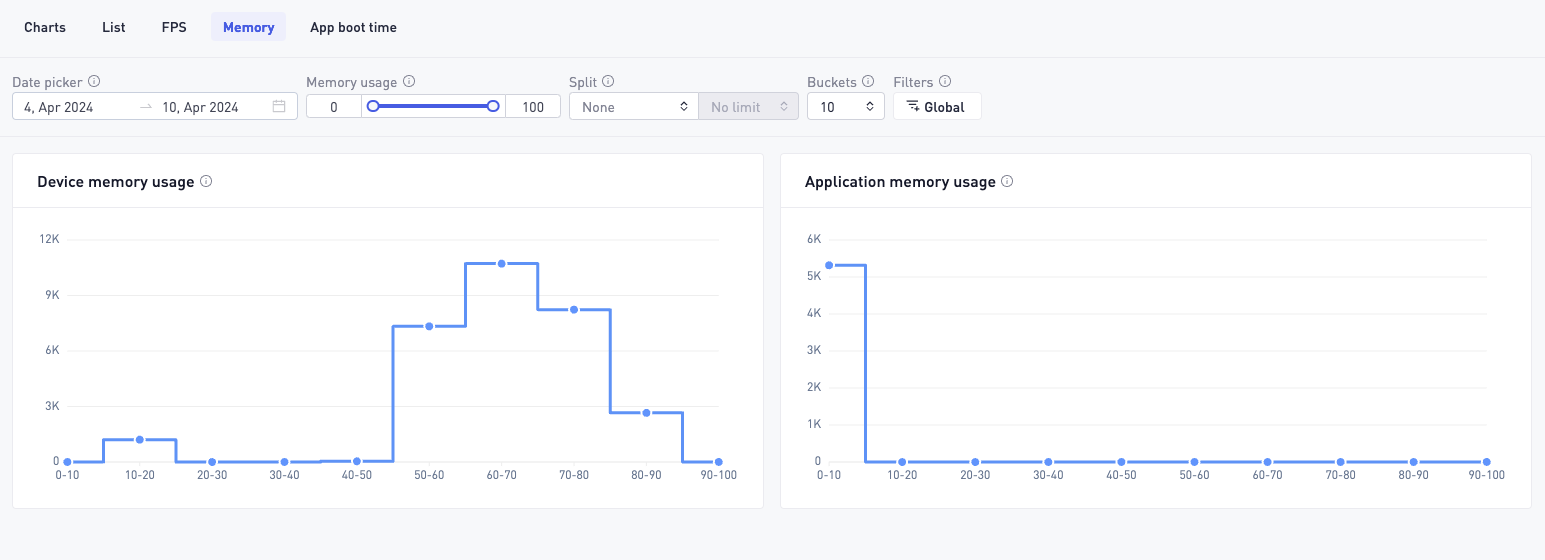Click the 6K axis label in Application chart
The height and width of the screenshot is (560, 1545).
tap(814, 239)
